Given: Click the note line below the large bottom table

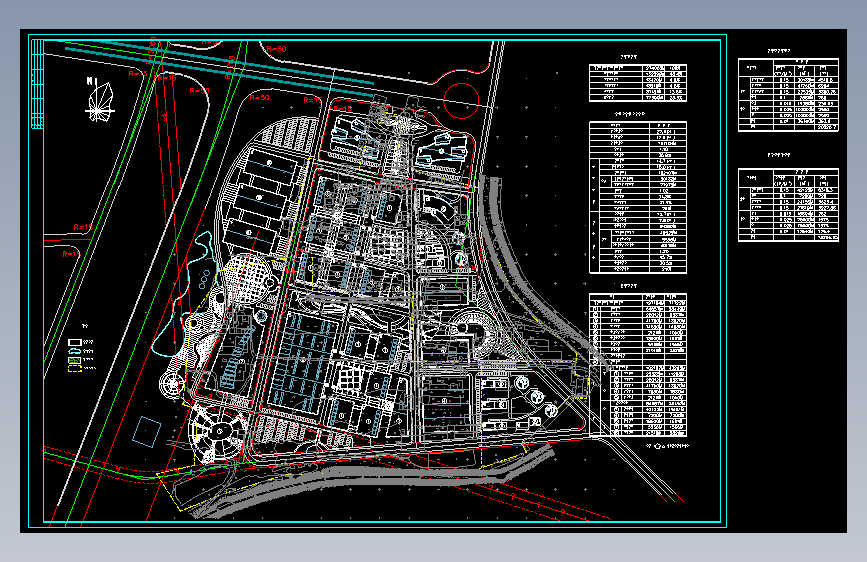Looking at the screenshot, I should (x=667, y=446).
